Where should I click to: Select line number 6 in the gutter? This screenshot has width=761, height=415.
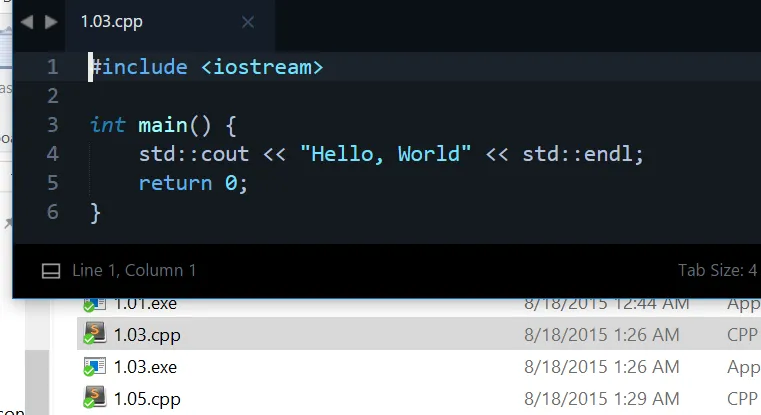(52, 213)
